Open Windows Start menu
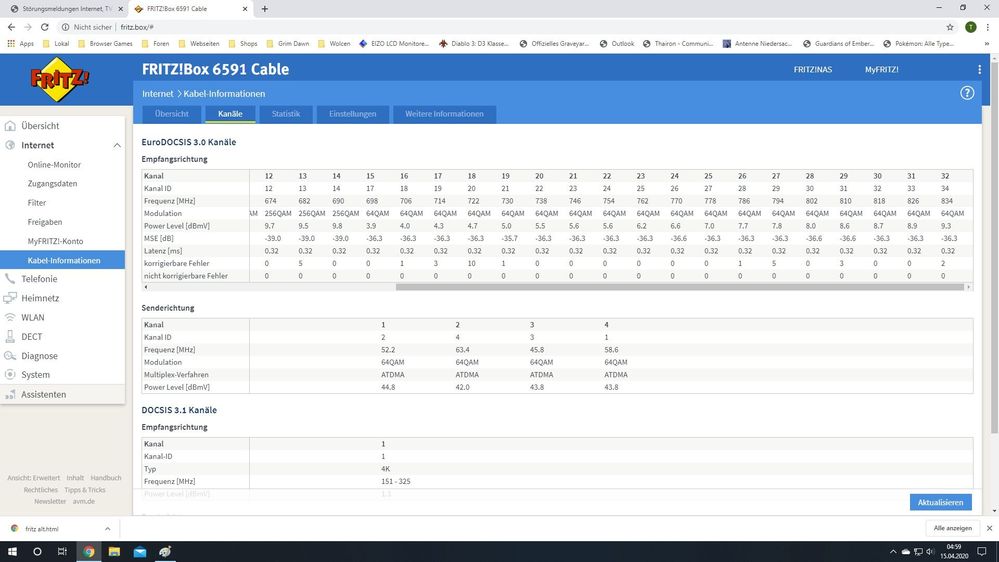The width and height of the screenshot is (999, 562). point(12,552)
